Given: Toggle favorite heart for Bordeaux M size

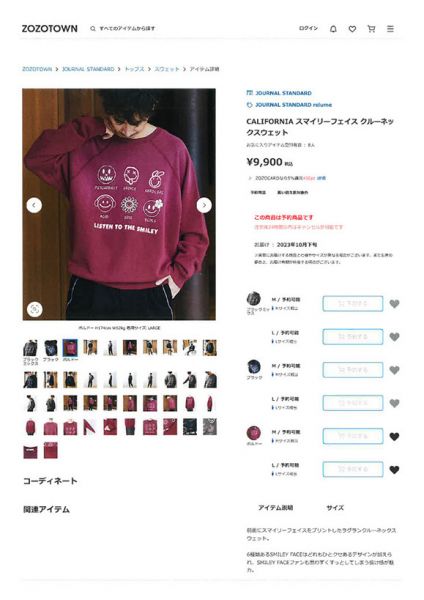Looking at the screenshot, I should 394,437.
